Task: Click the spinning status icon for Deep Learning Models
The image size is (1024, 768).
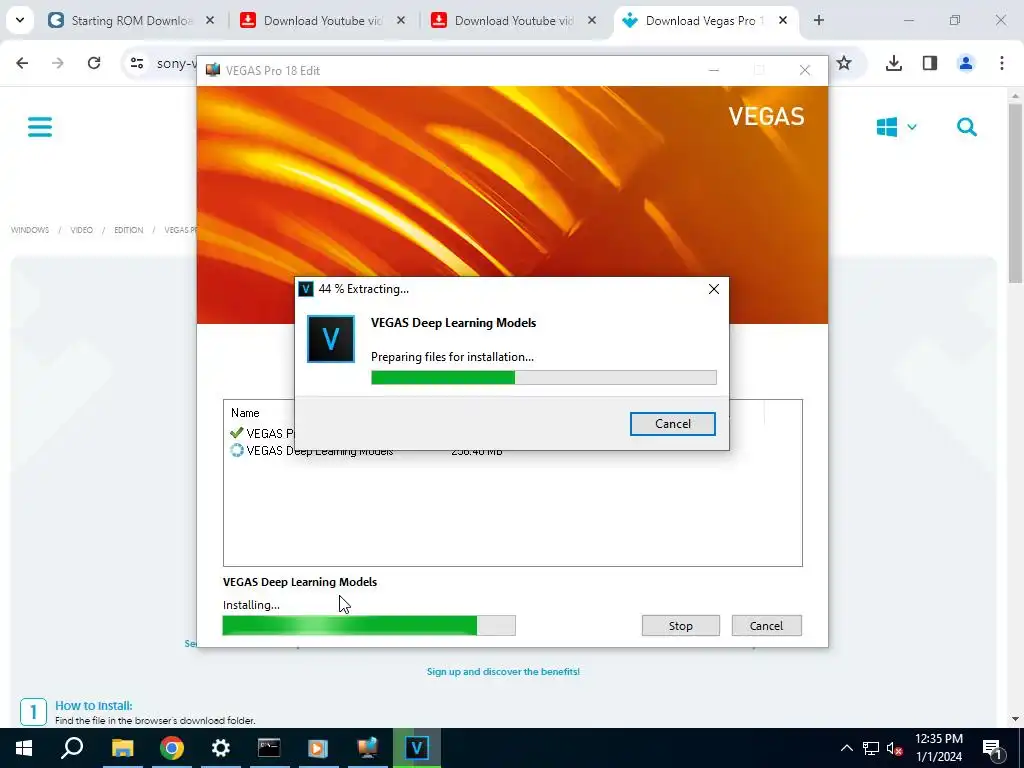Action: coord(236,451)
